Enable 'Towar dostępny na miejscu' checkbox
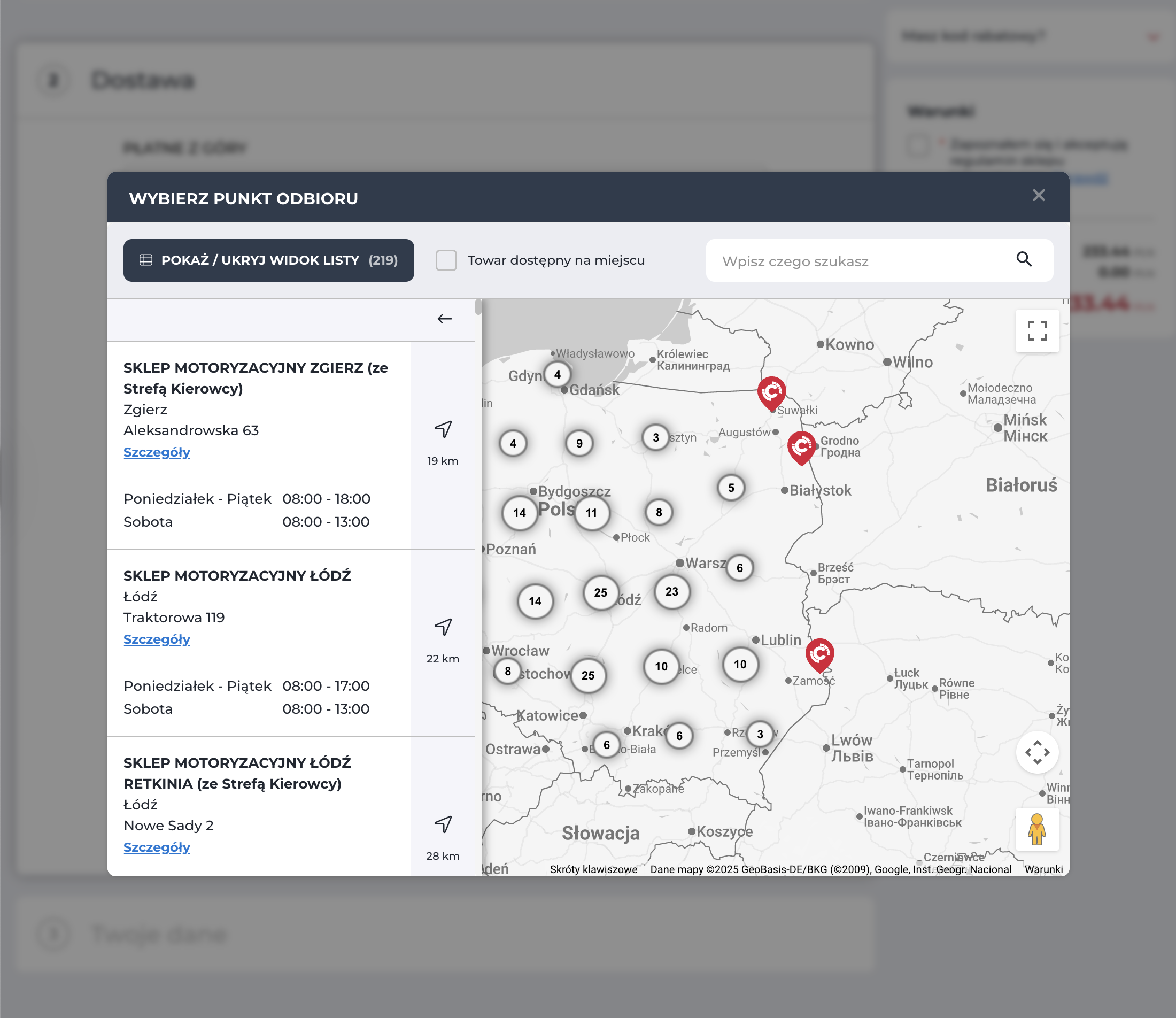Image resolution: width=1176 pixels, height=1018 pixels. pyautogui.click(x=446, y=260)
